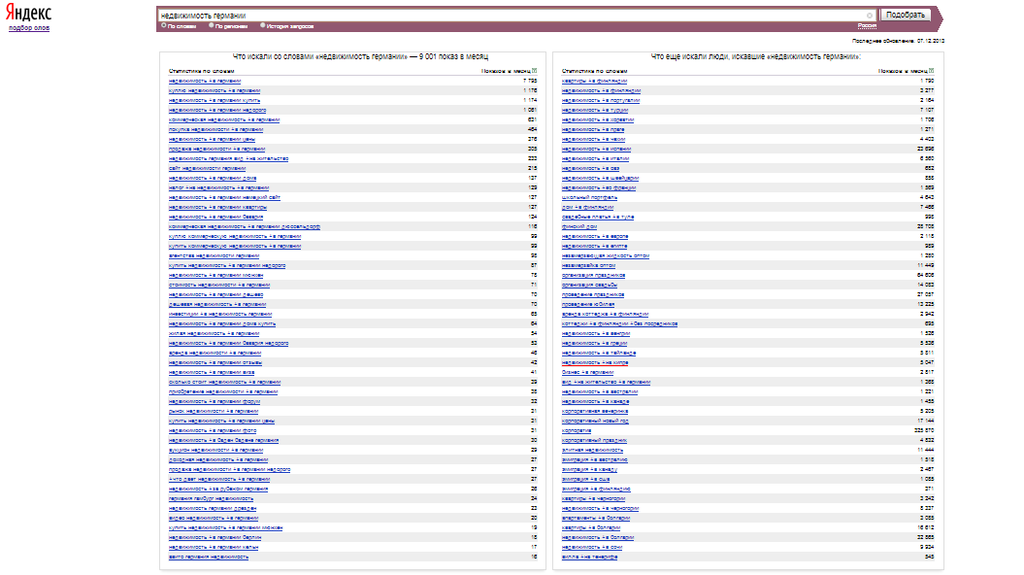The width and height of the screenshot is (1024, 575).
Task: Open 'недвижимость +в греции' link
Action: 594,343
